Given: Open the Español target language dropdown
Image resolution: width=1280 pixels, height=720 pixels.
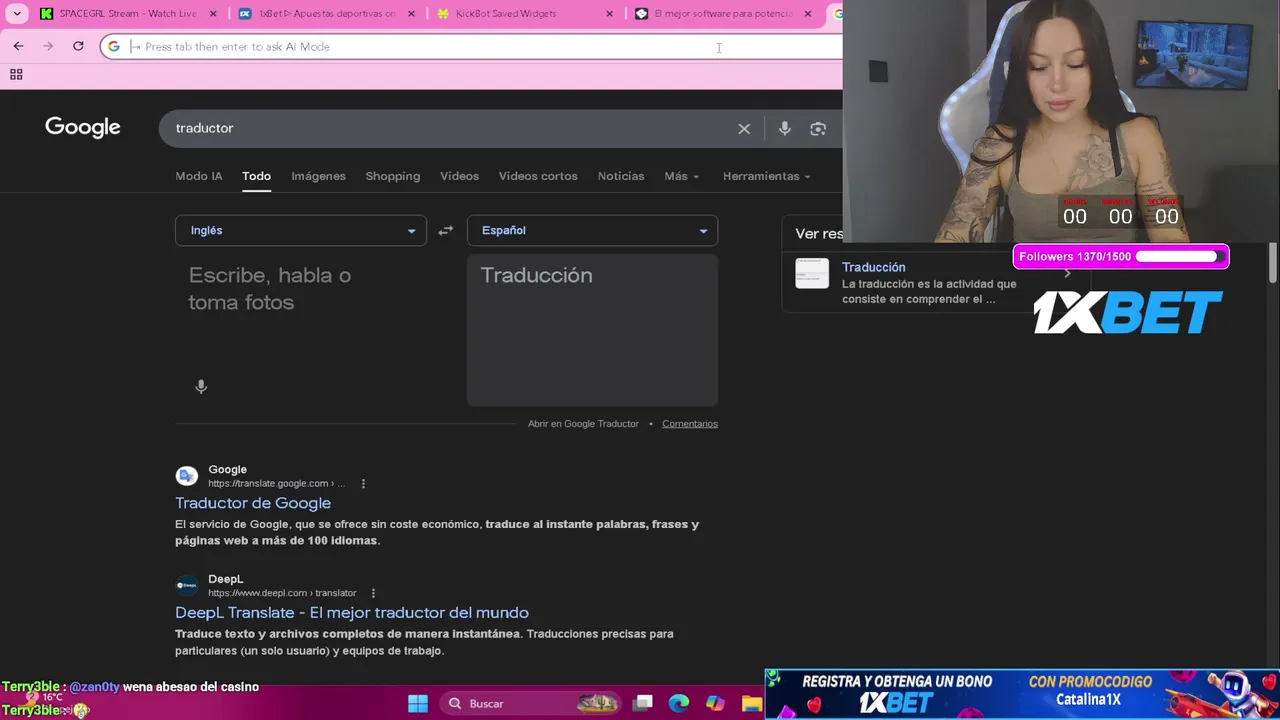Looking at the screenshot, I should click(592, 230).
